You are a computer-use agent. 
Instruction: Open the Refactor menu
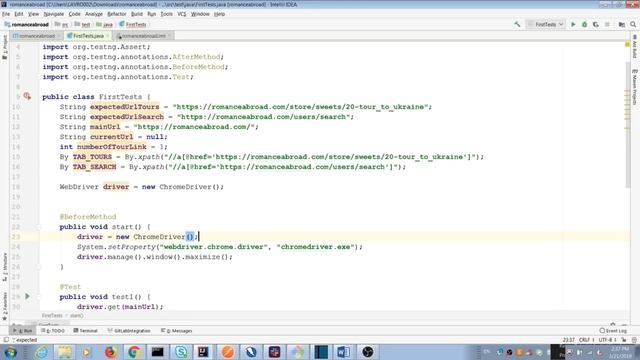tap(117, 14)
